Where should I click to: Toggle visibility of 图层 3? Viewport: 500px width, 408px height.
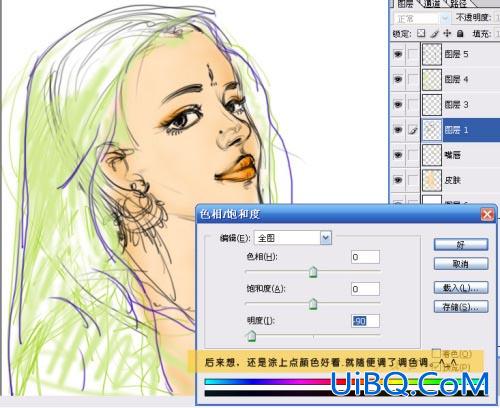pyautogui.click(x=398, y=105)
